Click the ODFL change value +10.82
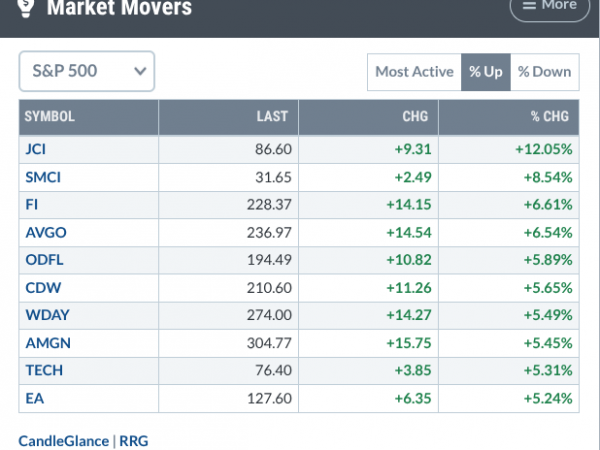Screen dimensions: 600x450 tap(409, 260)
